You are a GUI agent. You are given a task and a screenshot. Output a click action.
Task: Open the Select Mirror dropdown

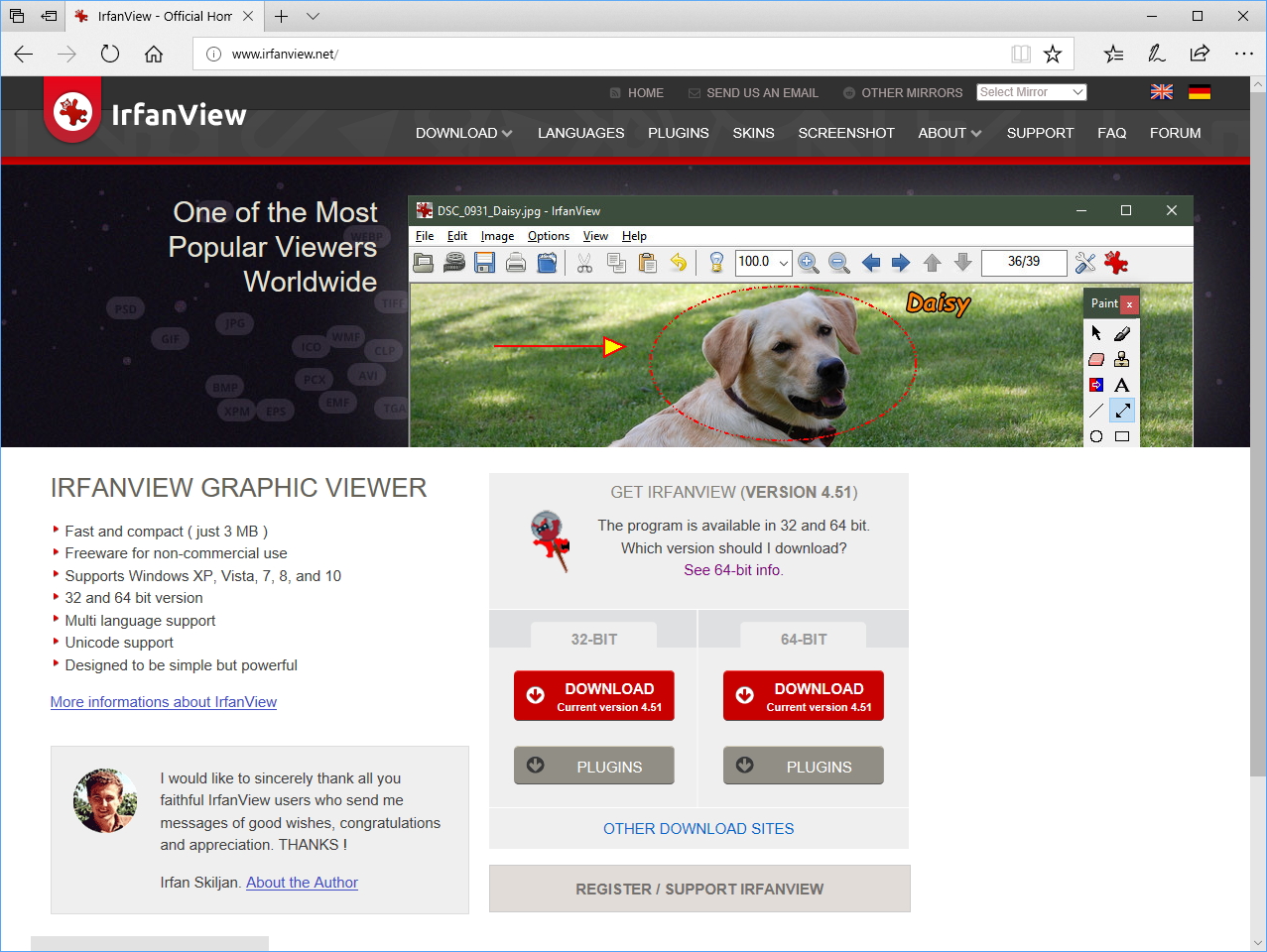coord(1032,92)
